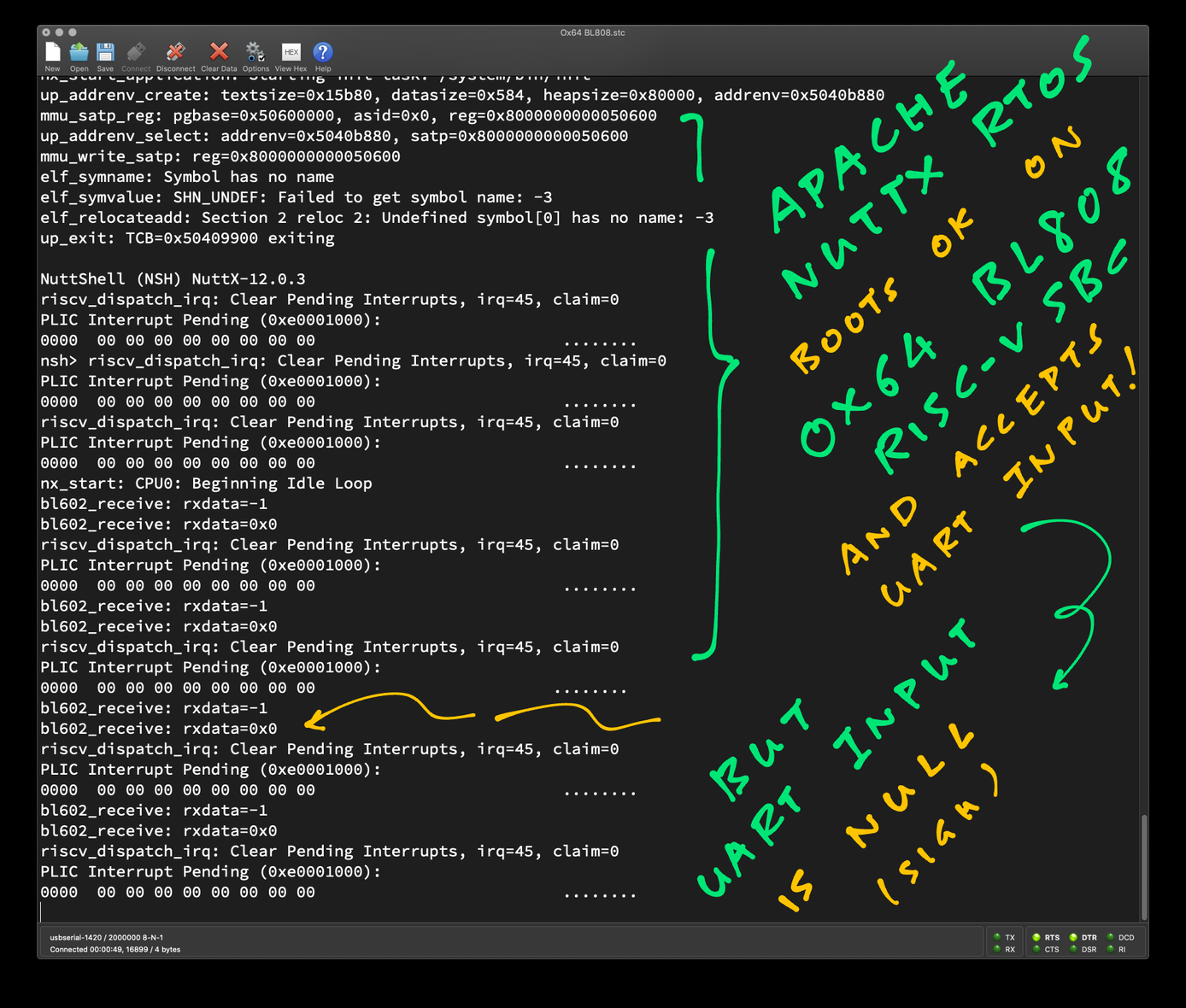The image size is (1186, 1008).
Task: Click the usbserial-1420 port status text
Action: [107, 937]
